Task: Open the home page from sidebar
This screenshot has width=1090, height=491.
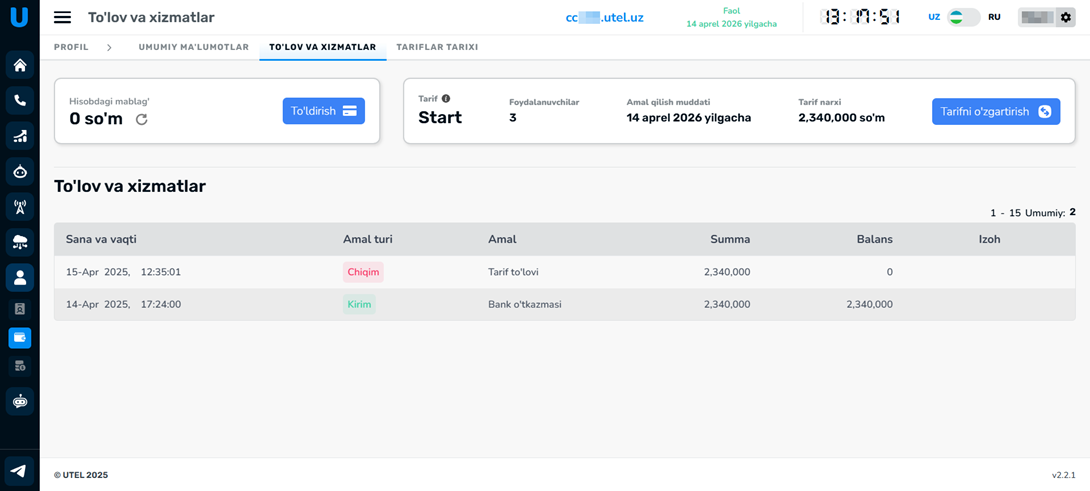Action: click(19, 65)
